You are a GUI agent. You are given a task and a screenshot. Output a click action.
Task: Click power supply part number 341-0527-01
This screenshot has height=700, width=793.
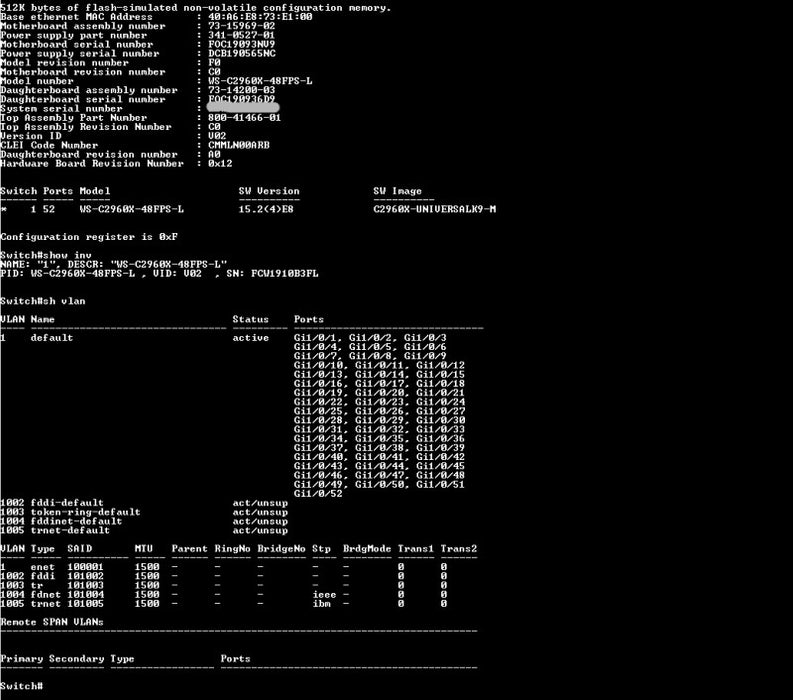tap(241, 35)
